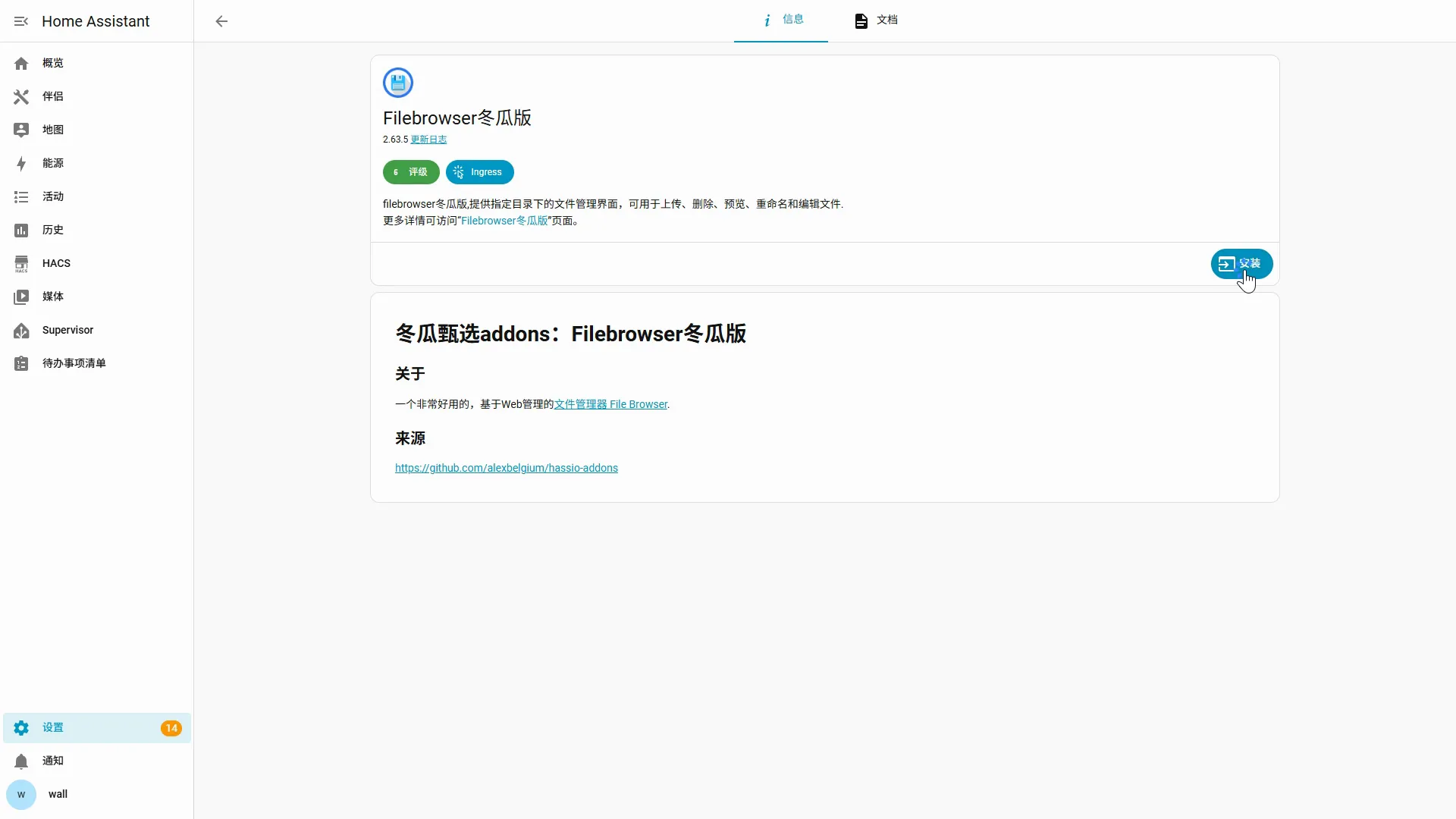Image resolution: width=1456 pixels, height=819 pixels.
Task: Open 待办事项清单 via the clipboard icon
Action: 21,364
